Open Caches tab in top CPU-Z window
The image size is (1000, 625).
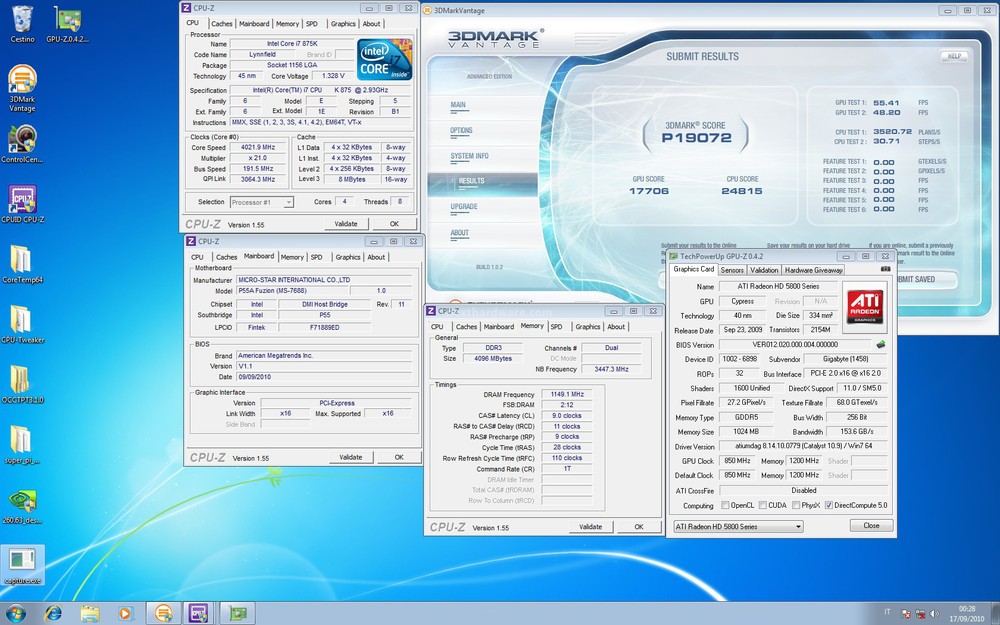[x=221, y=24]
